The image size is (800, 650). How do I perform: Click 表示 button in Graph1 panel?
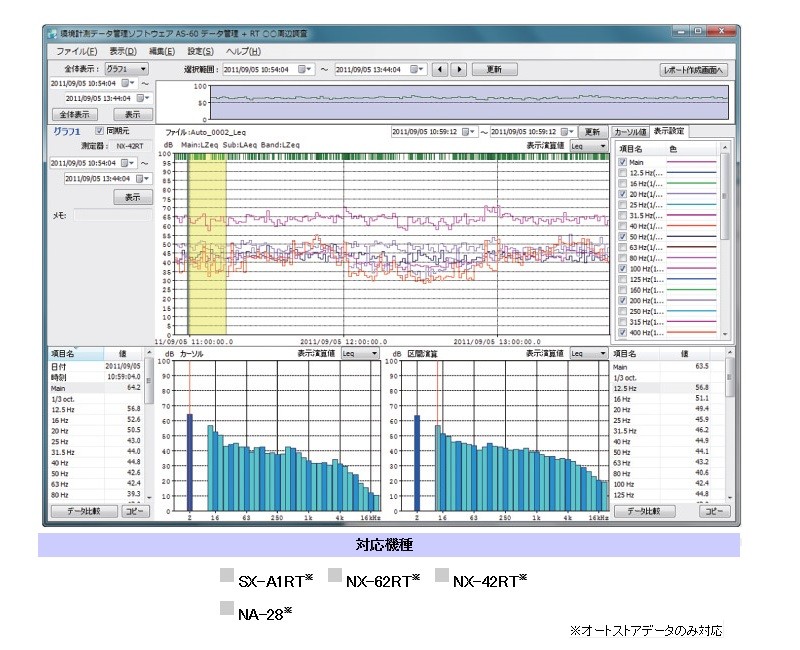click(133, 197)
